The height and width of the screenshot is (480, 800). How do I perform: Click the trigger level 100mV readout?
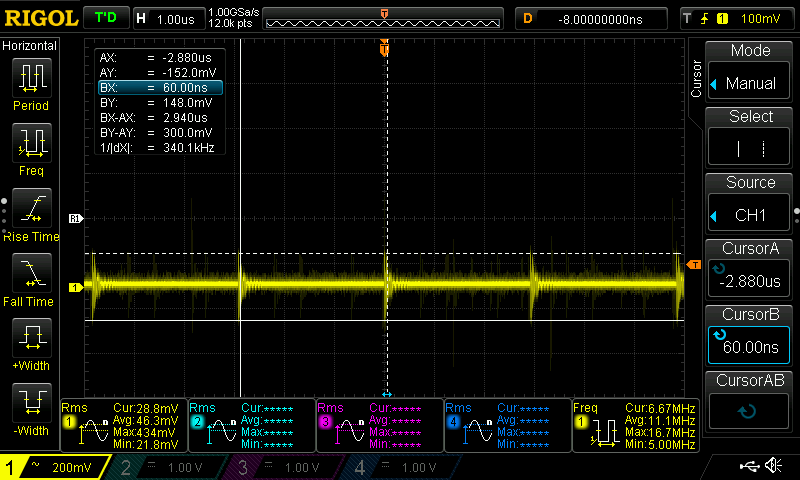[x=760, y=19]
